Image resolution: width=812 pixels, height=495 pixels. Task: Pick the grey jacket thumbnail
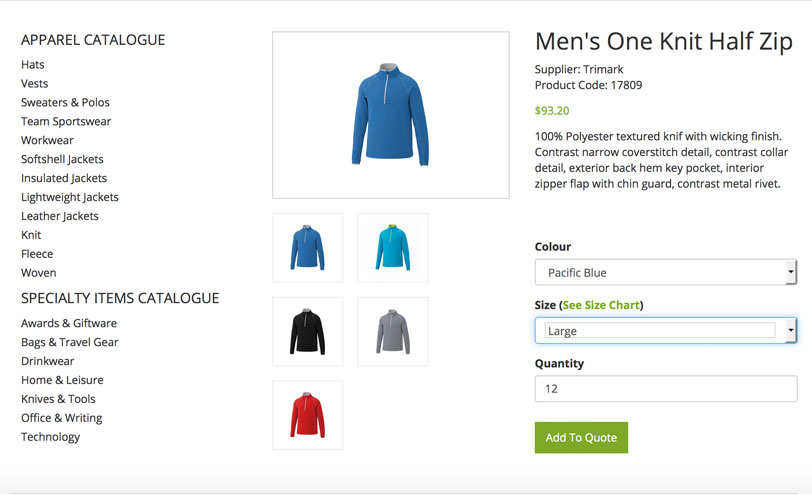click(392, 331)
